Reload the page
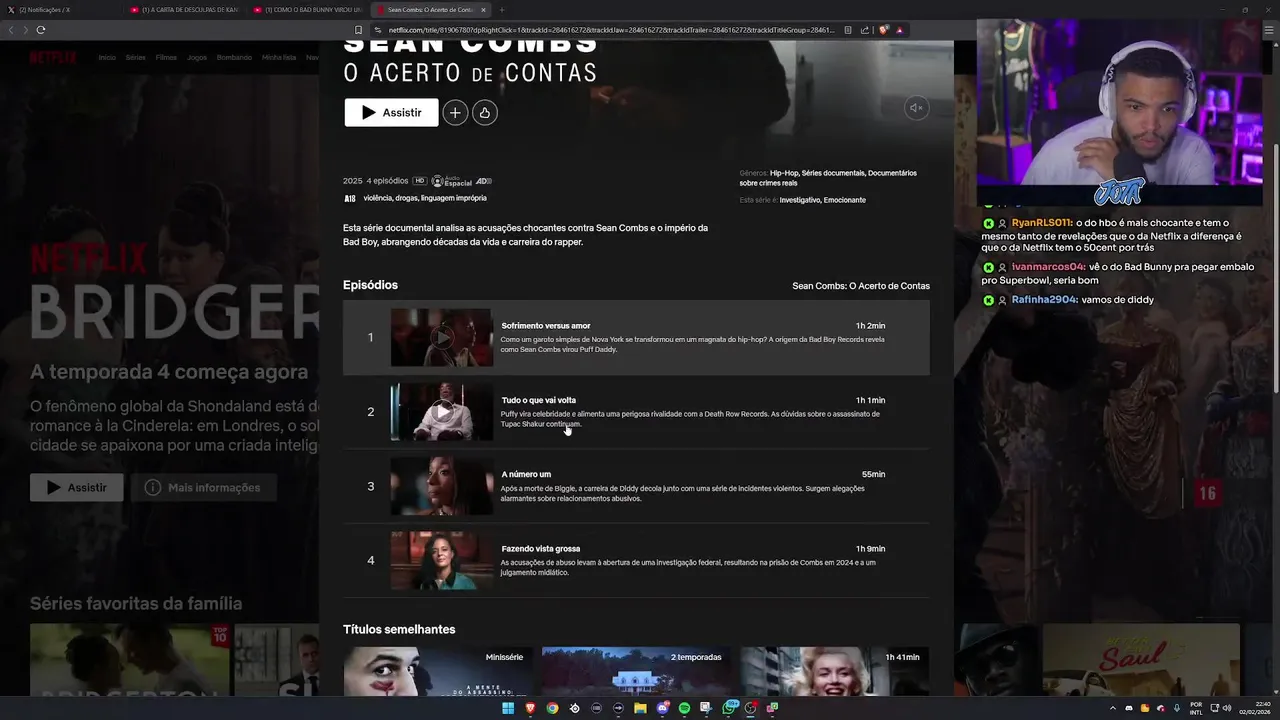This screenshot has height=720, width=1280. [x=41, y=30]
